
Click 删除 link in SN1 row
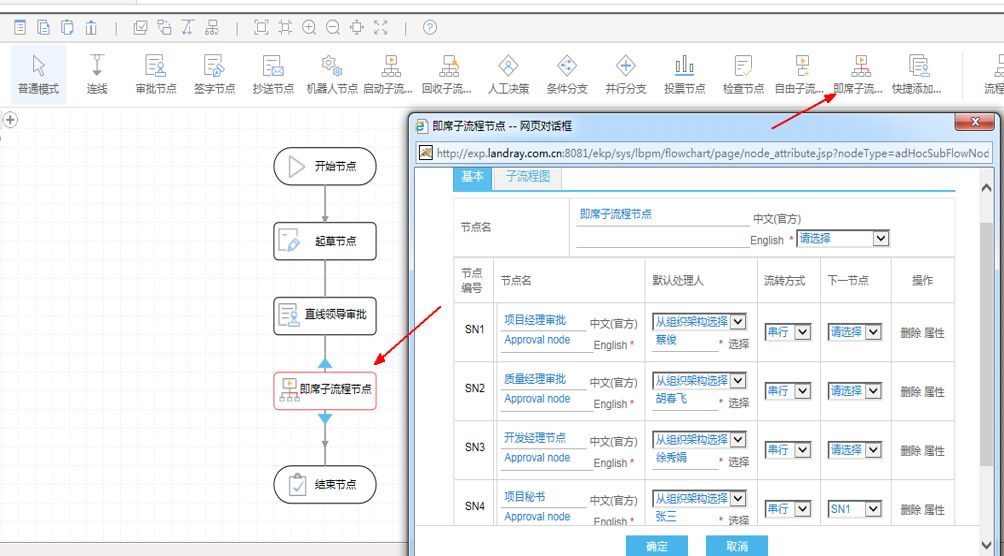pos(910,333)
